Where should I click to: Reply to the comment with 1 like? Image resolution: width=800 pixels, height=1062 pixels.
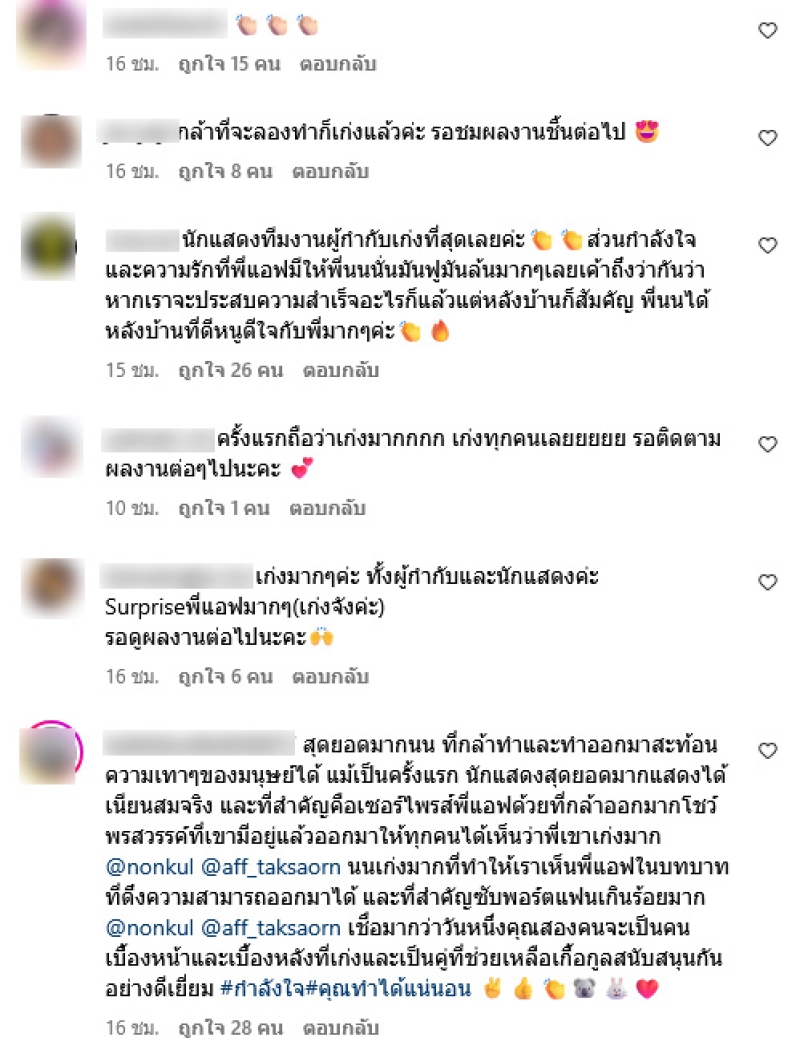[328, 508]
